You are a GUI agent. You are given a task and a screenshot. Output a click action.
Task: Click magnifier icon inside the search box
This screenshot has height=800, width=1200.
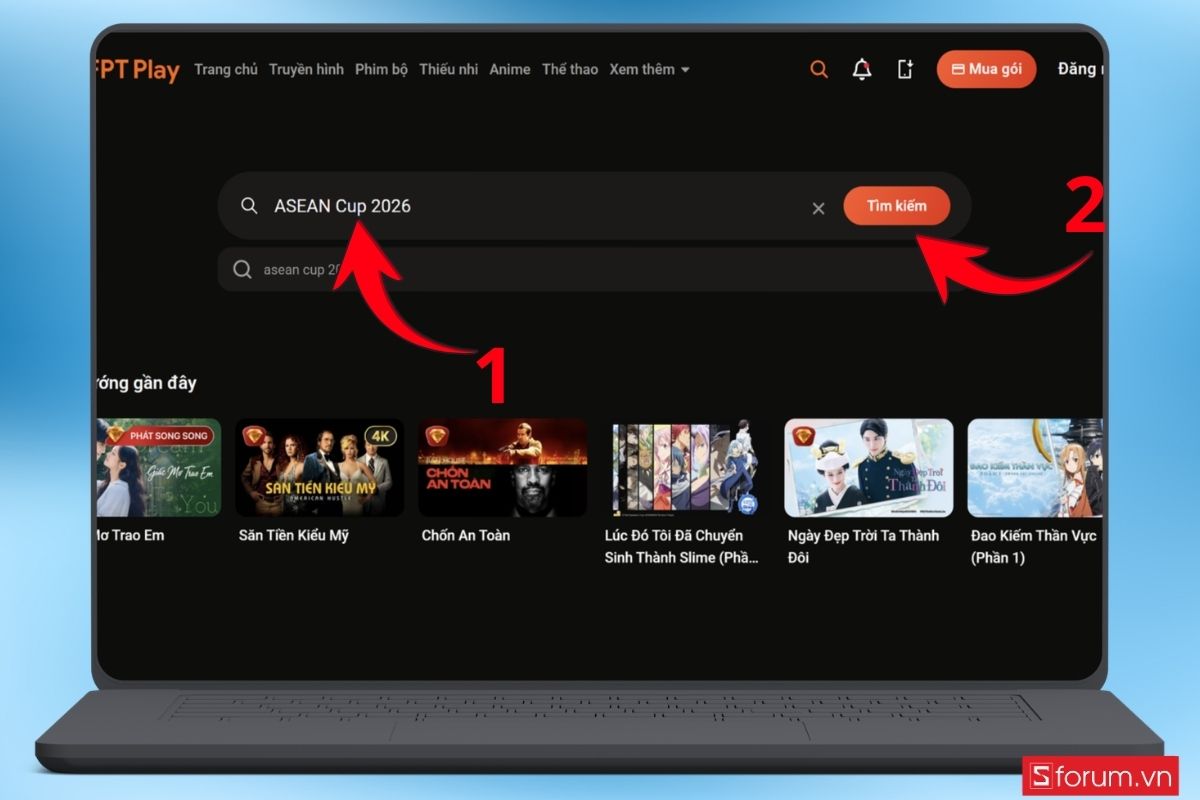click(249, 206)
